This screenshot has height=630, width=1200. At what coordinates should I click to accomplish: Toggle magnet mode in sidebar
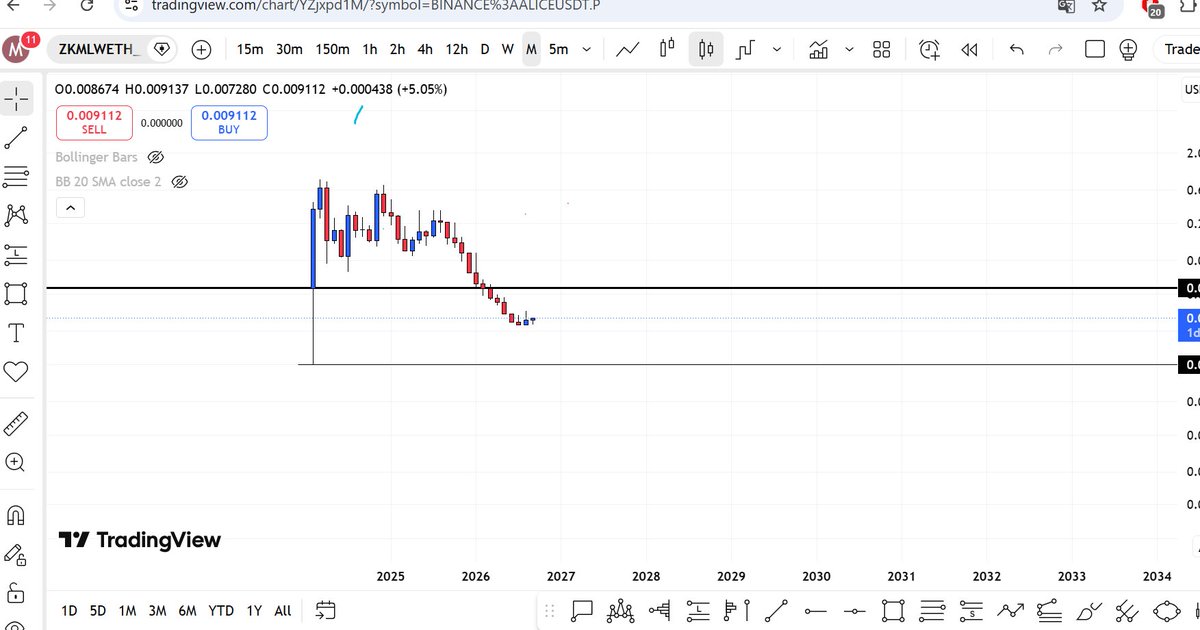click(15, 515)
